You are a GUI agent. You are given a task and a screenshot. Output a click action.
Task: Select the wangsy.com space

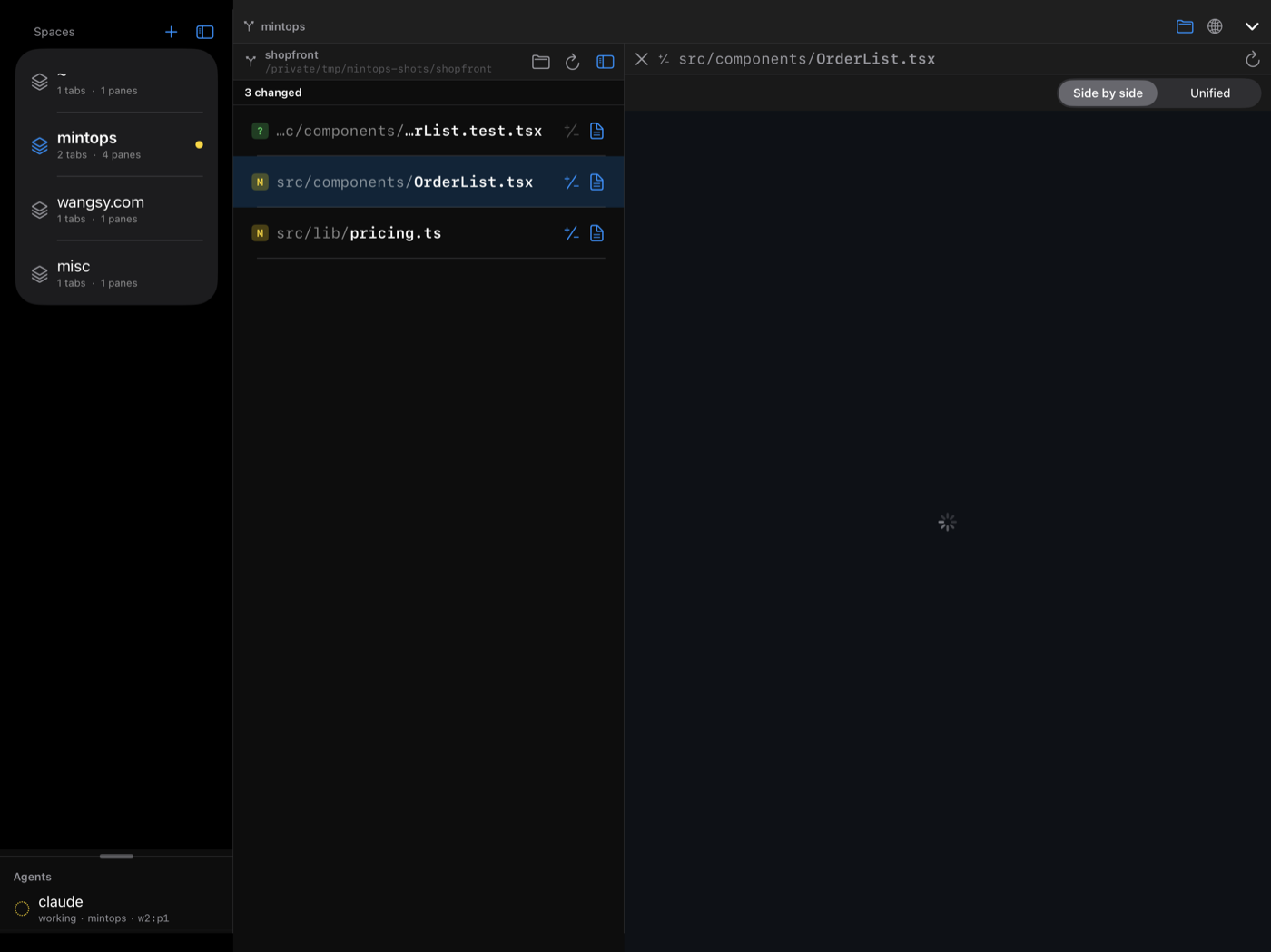tap(116, 210)
